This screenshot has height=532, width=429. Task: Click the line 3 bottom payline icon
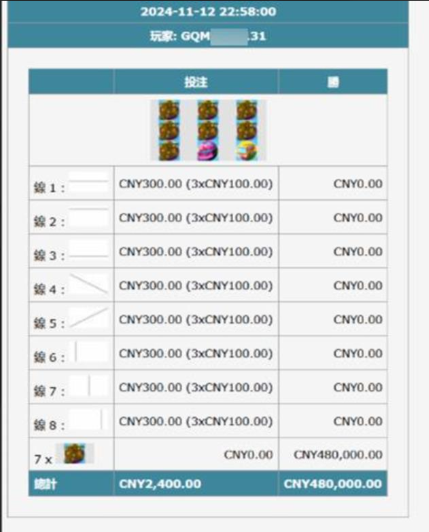(x=89, y=250)
